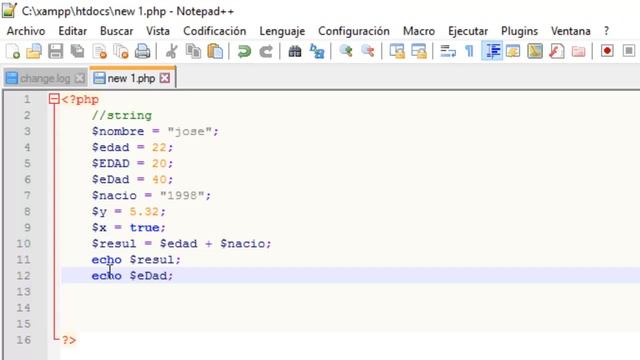Open the Lenguaje menu
Viewport: 640px width, 360px height.
(x=282, y=31)
